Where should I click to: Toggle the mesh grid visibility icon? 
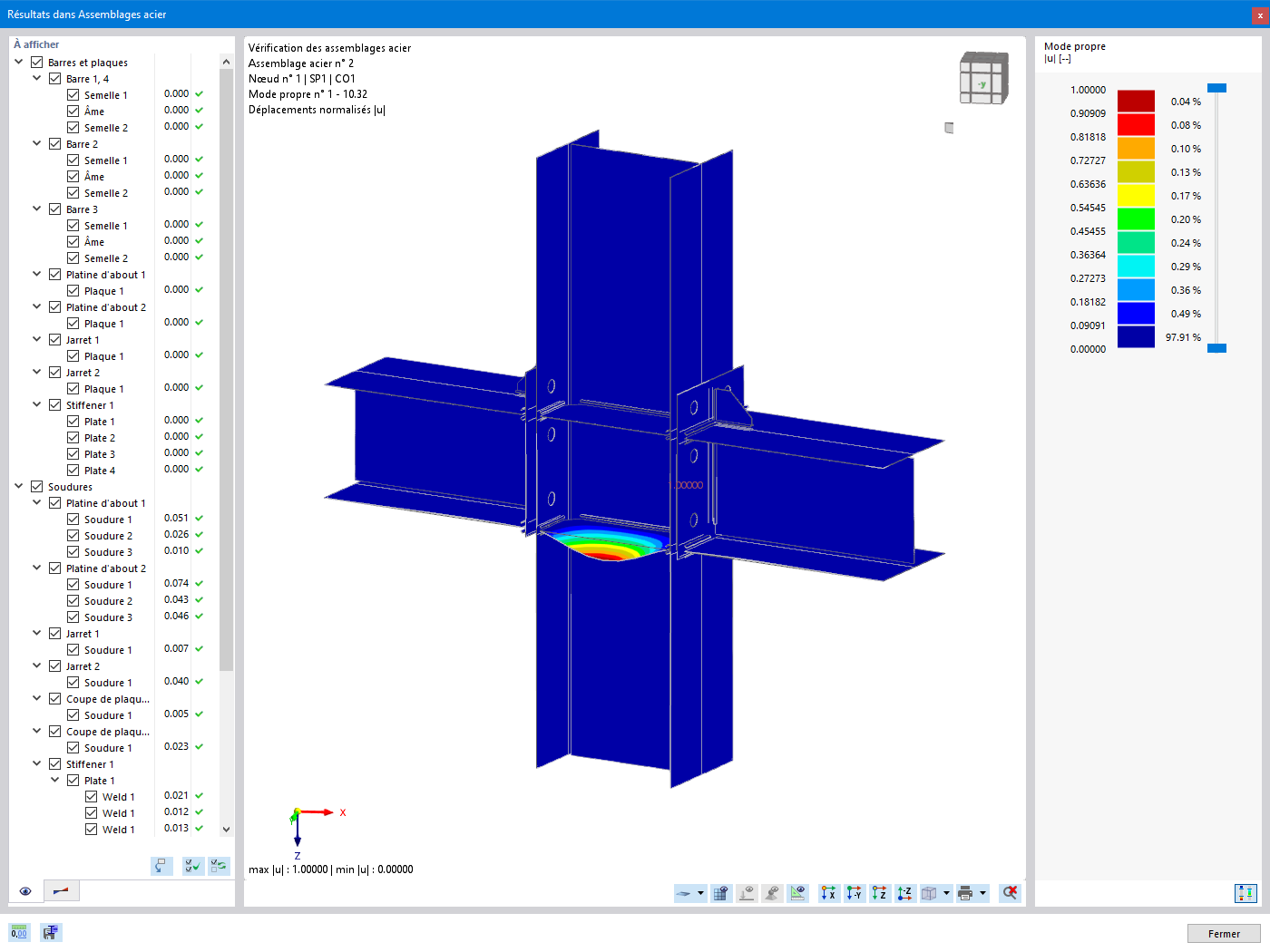click(x=721, y=893)
